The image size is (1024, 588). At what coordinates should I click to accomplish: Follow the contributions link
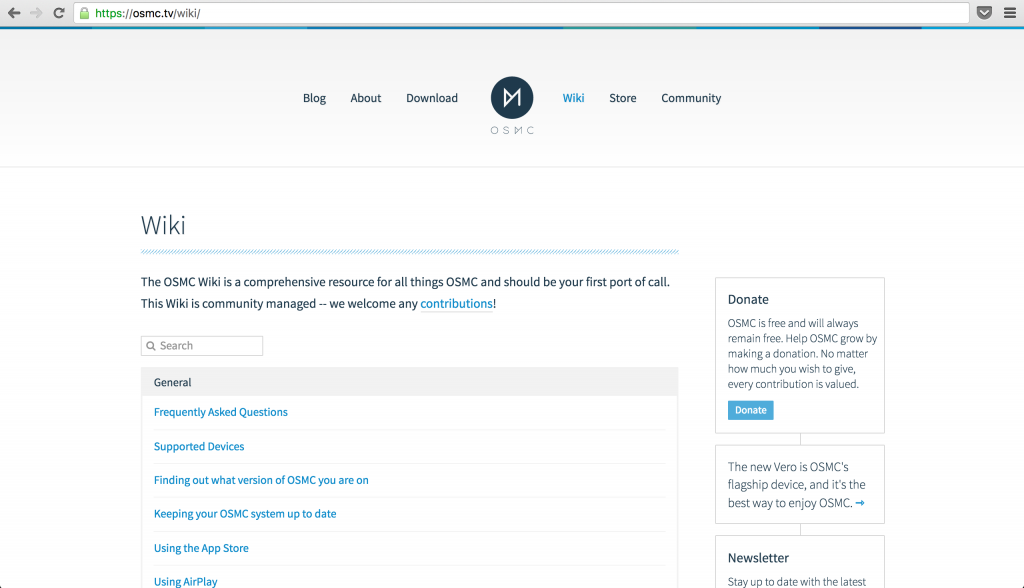coord(456,303)
